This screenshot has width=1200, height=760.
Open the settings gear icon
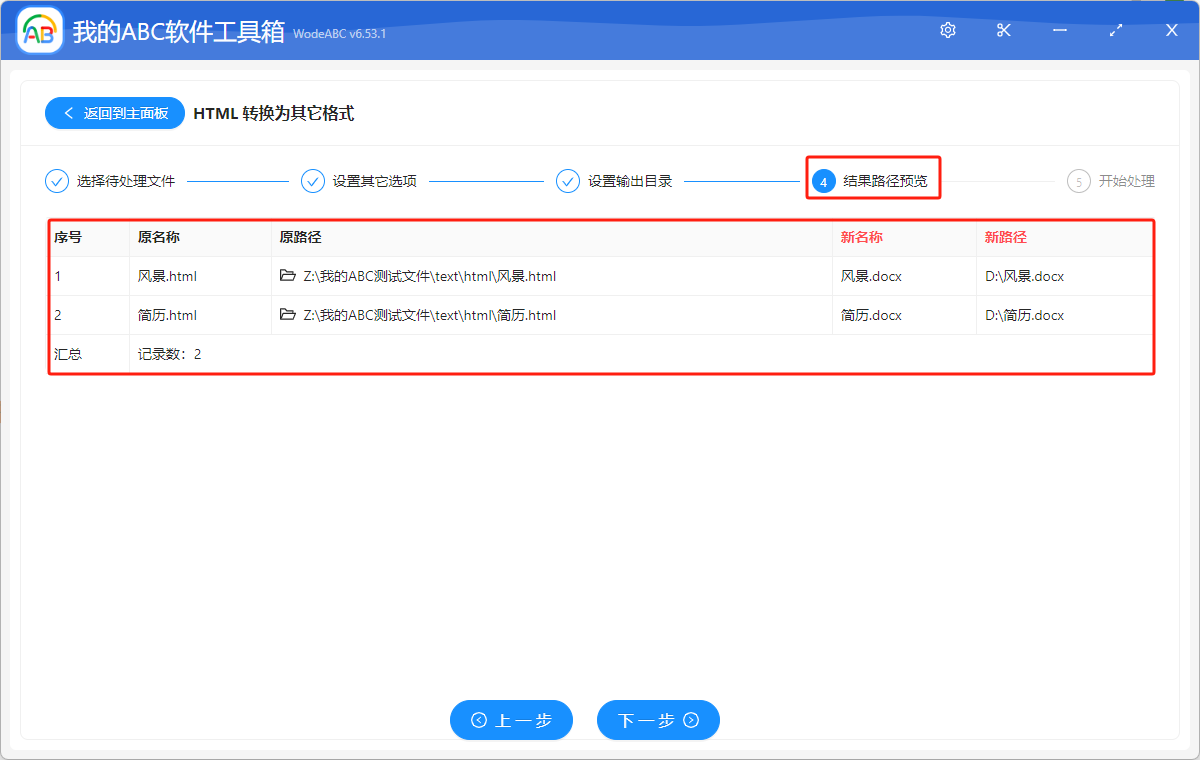pos(947,30)
